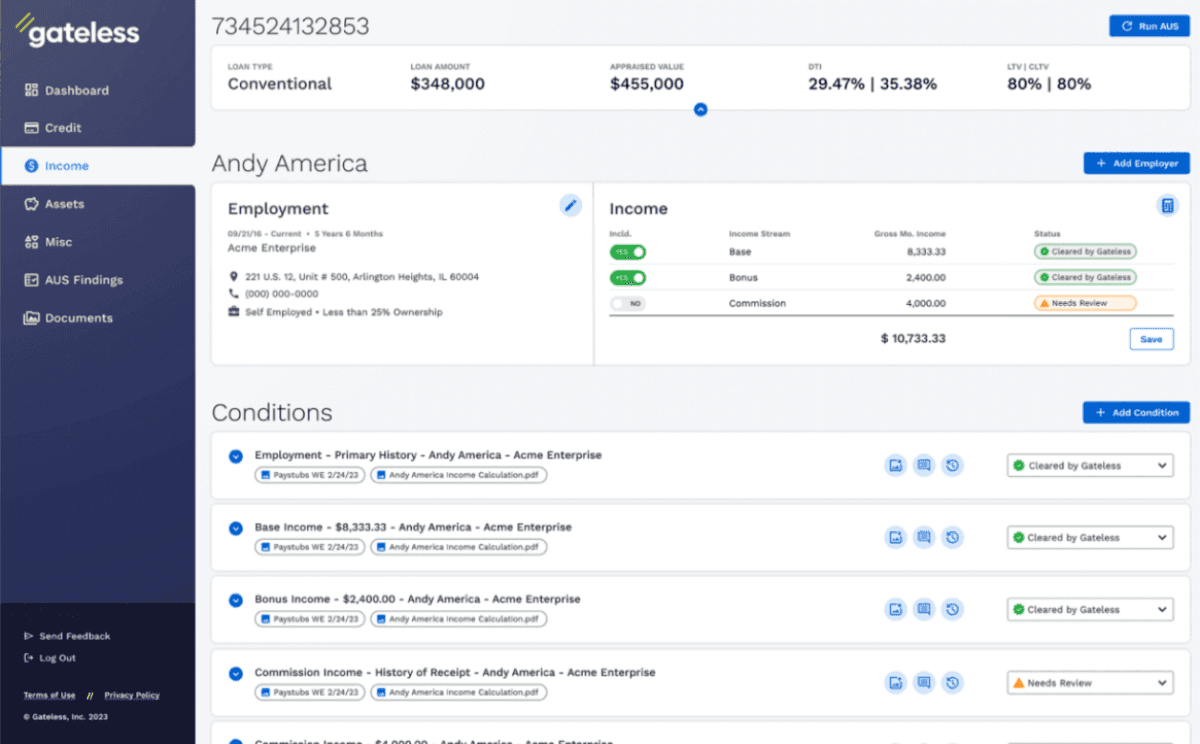Click the Add Condition button

(1136, 412)
